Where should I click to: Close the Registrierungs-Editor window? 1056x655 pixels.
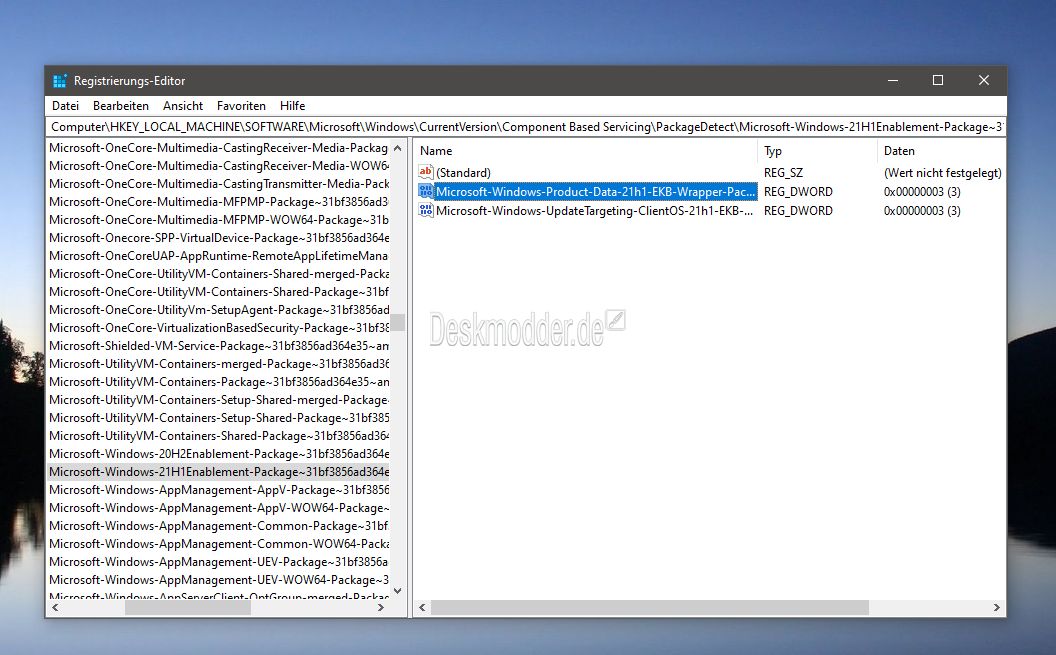(984, 81)
